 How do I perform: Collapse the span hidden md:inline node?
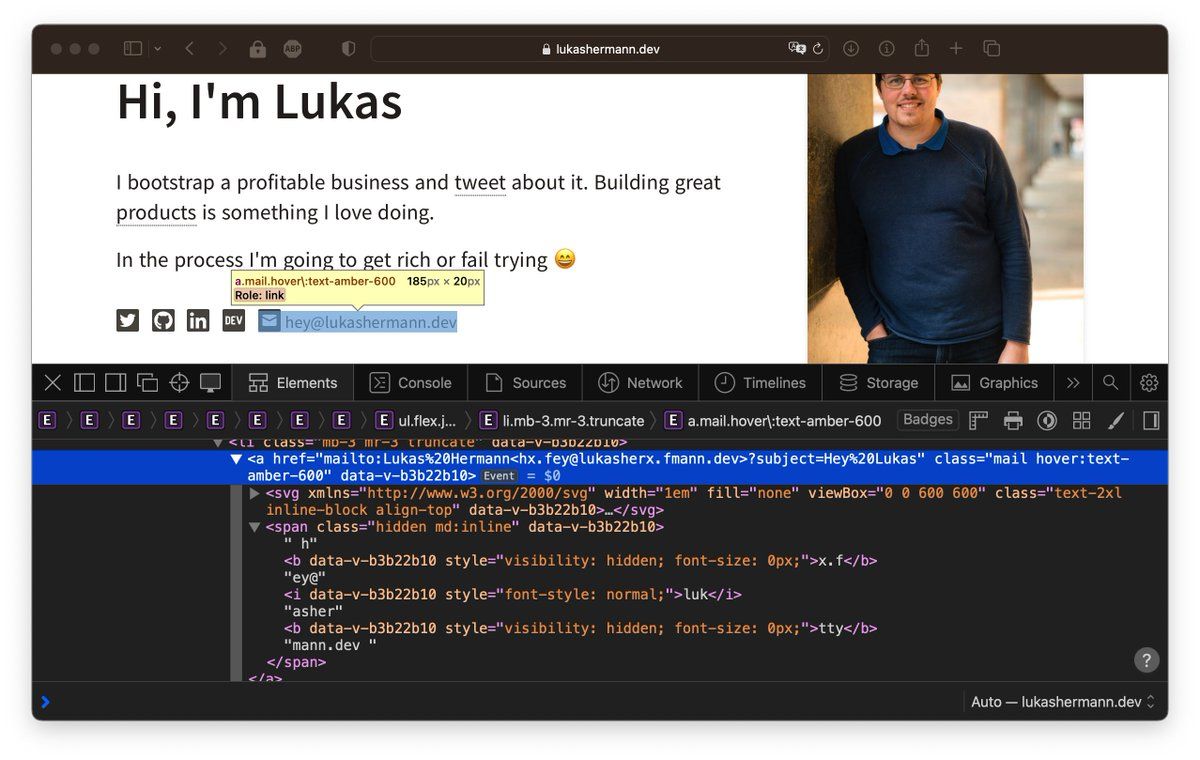click(x=255, y=527)
